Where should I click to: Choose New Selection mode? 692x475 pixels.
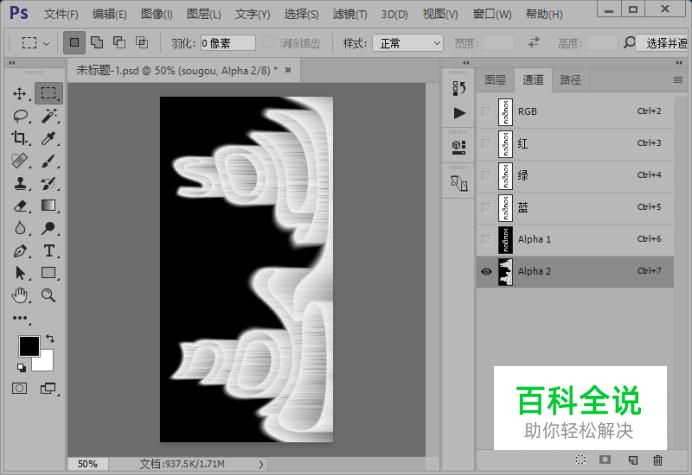74,42
